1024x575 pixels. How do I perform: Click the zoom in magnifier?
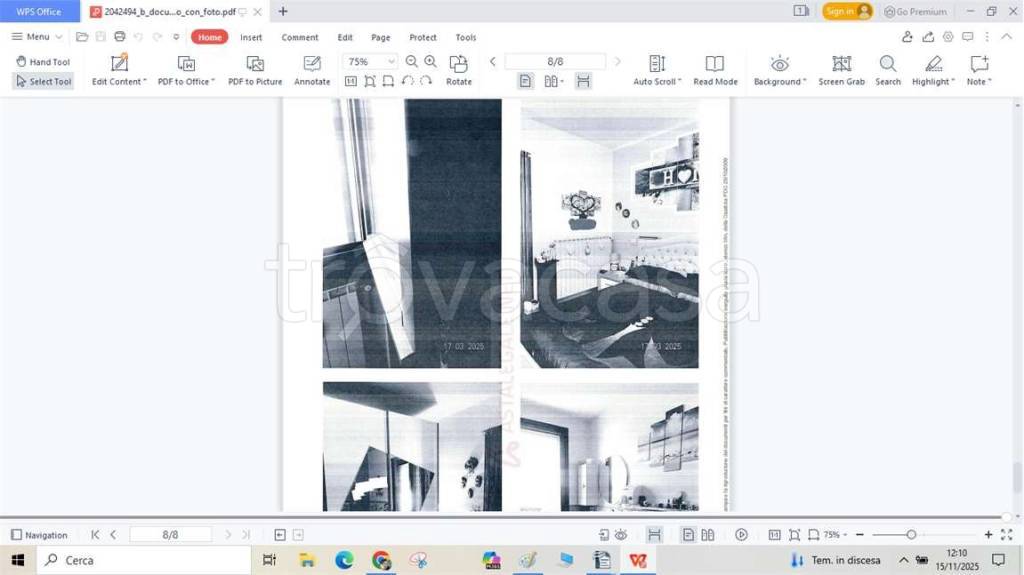[430, 62]
